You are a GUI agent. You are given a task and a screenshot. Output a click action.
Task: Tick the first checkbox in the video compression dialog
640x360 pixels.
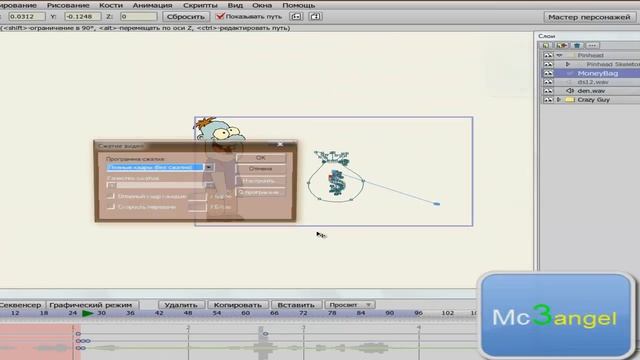pos(111,196)
